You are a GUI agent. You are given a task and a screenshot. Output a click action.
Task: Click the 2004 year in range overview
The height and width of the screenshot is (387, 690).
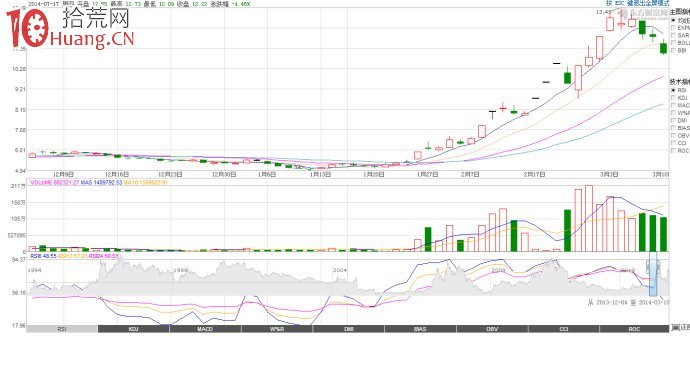339,270
